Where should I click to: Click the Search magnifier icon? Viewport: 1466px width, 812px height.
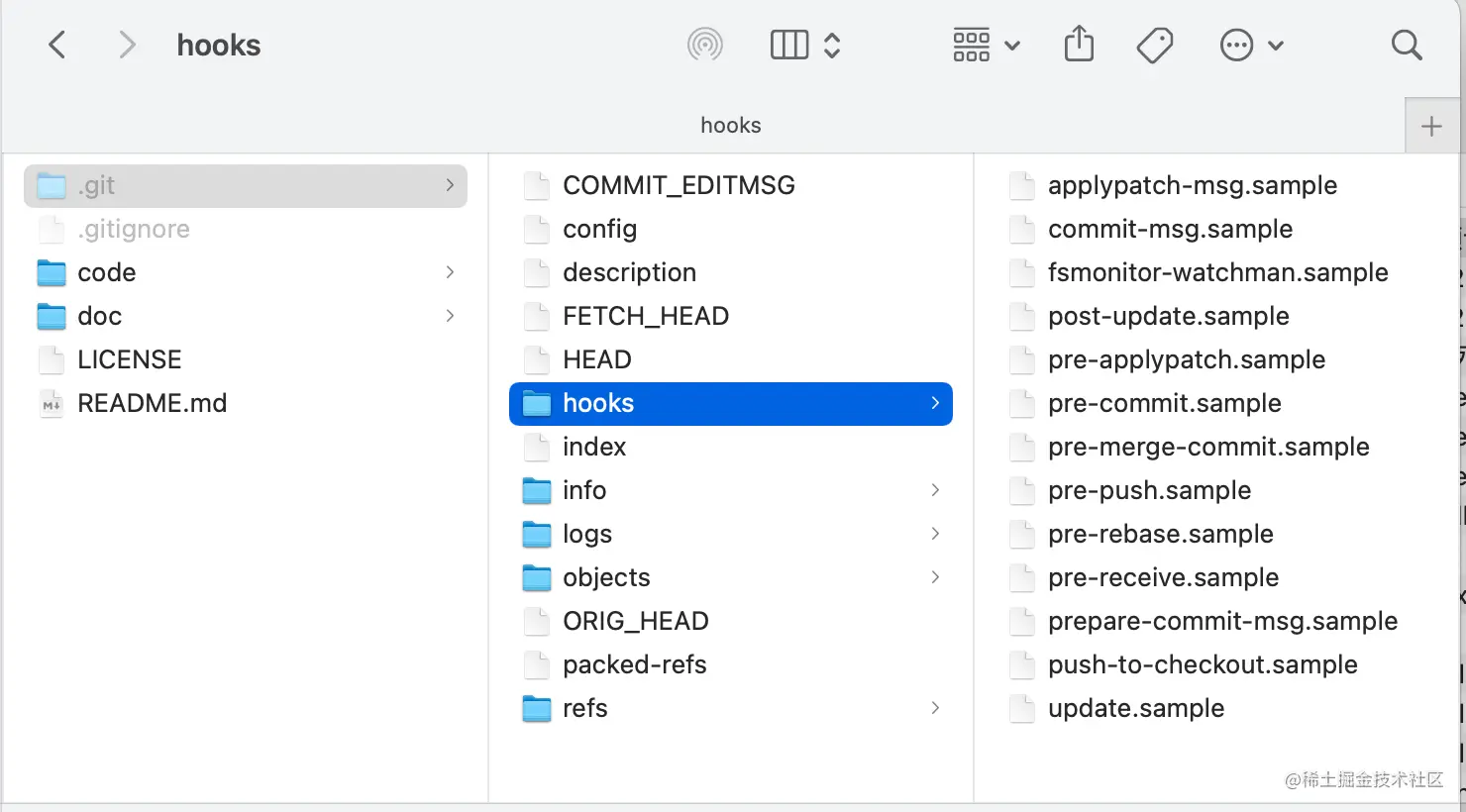coord(1407,45)
